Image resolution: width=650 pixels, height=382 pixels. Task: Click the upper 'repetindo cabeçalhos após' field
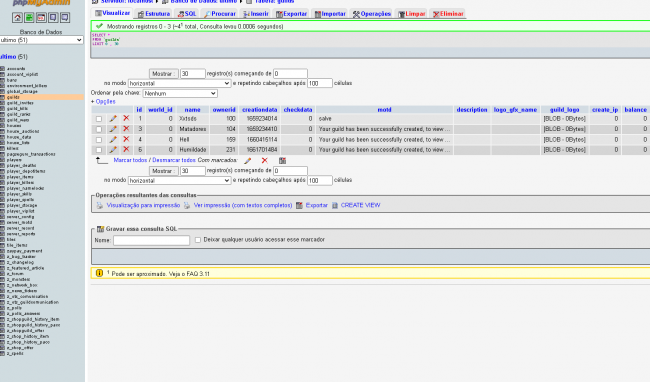320,83
